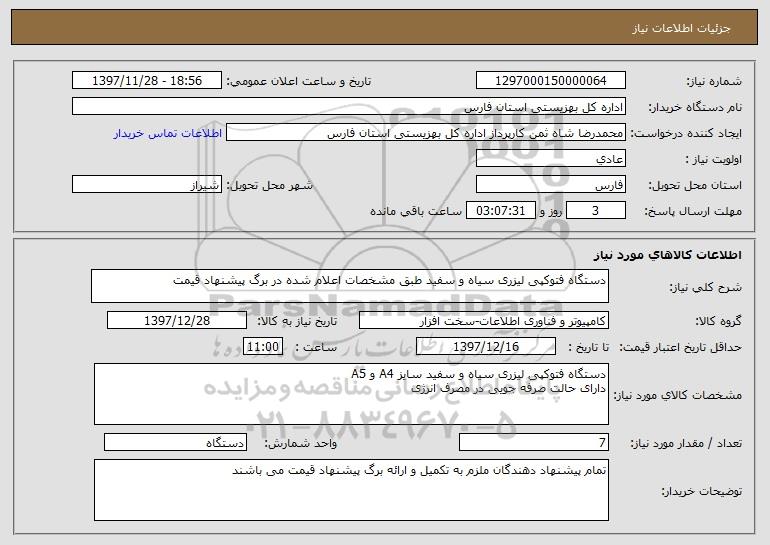This screenshot has height=545, width=770.
Task: Click the price validity date field 1397/12/16
Action: pyautogui.click(x=486, y=347)
